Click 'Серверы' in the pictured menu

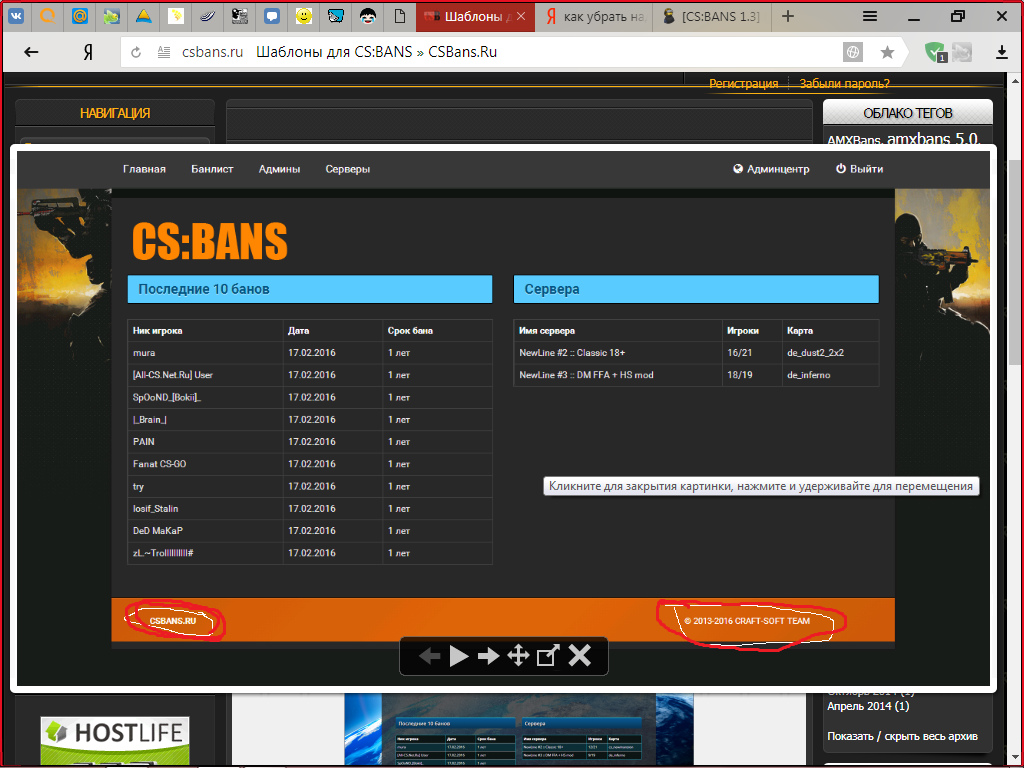(x=347, y=168)
